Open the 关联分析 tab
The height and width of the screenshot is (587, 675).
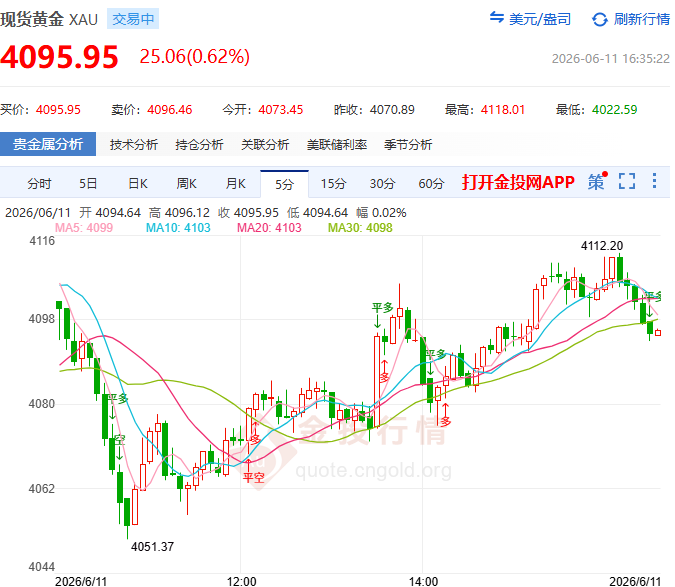click(265, 145)
